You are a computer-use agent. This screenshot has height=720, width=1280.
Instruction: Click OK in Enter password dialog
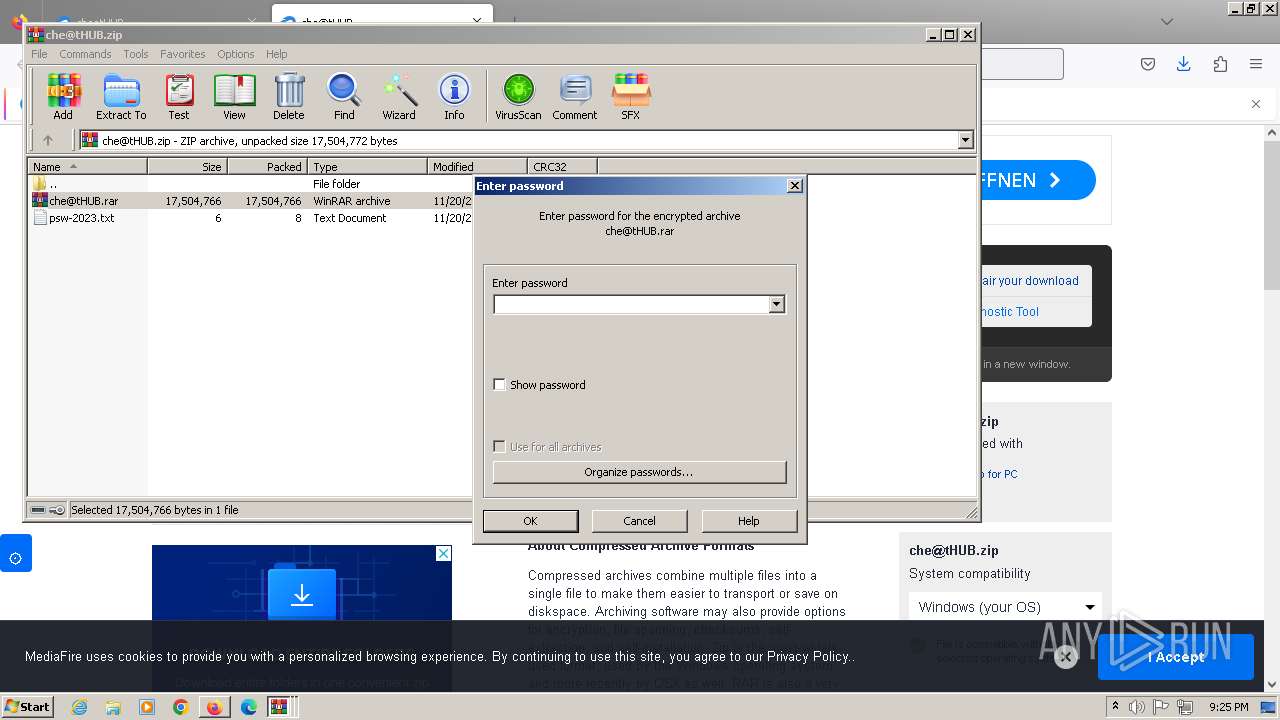pos(530,521)
